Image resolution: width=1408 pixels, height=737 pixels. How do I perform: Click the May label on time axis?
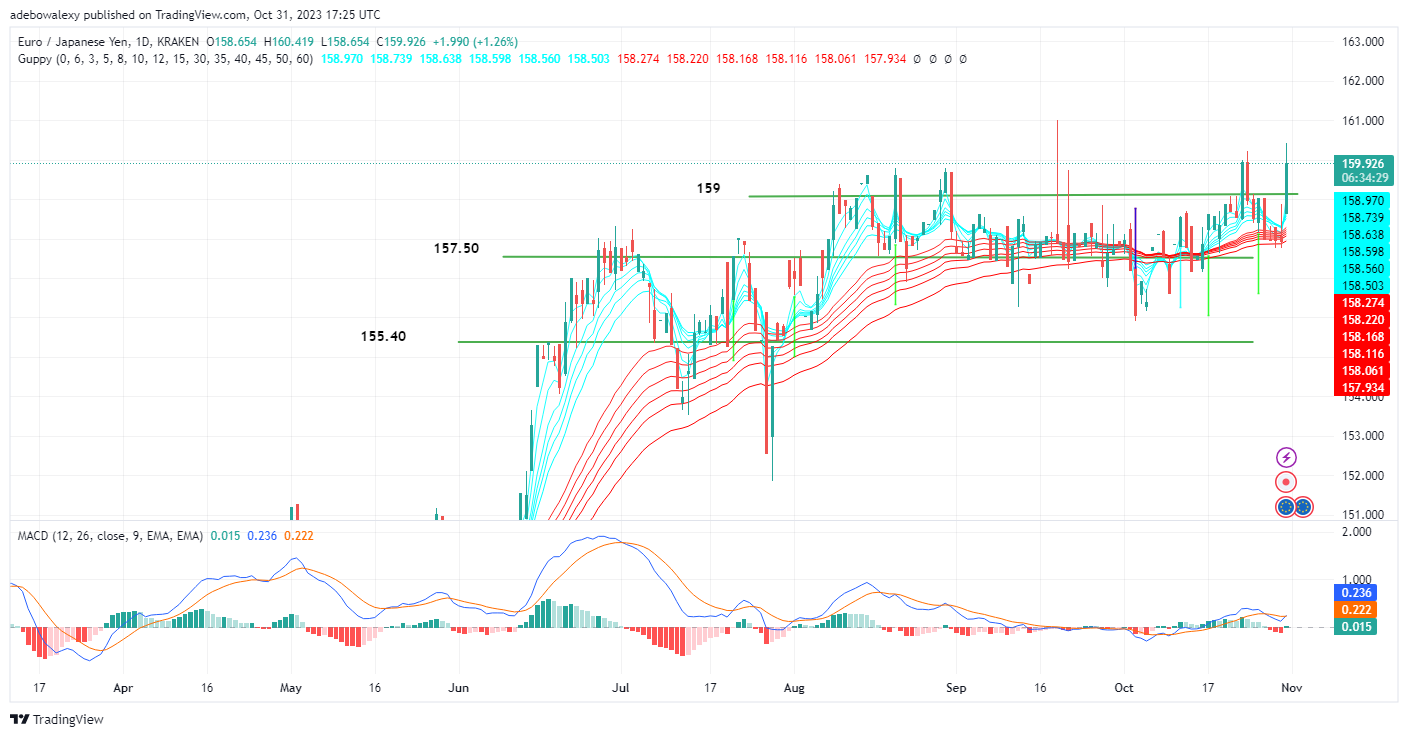291,688
